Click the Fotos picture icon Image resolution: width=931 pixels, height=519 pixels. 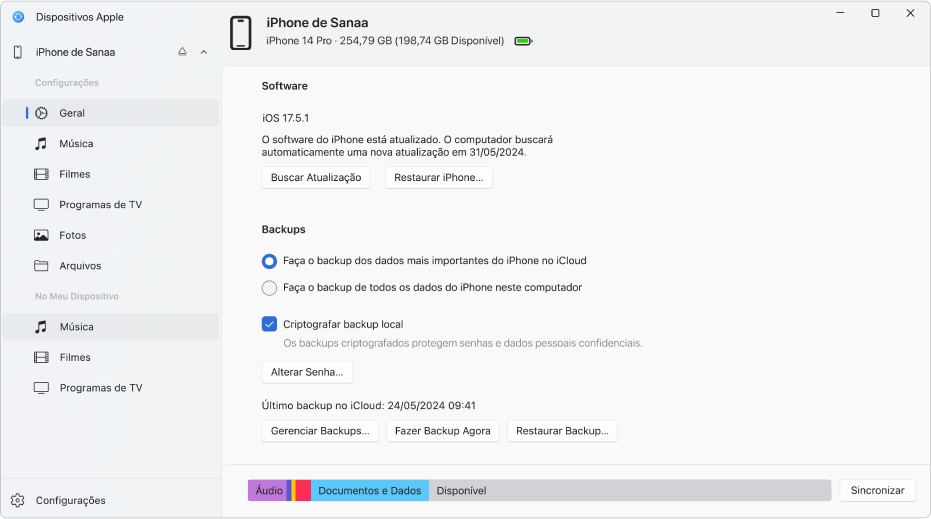pos(41,235)
